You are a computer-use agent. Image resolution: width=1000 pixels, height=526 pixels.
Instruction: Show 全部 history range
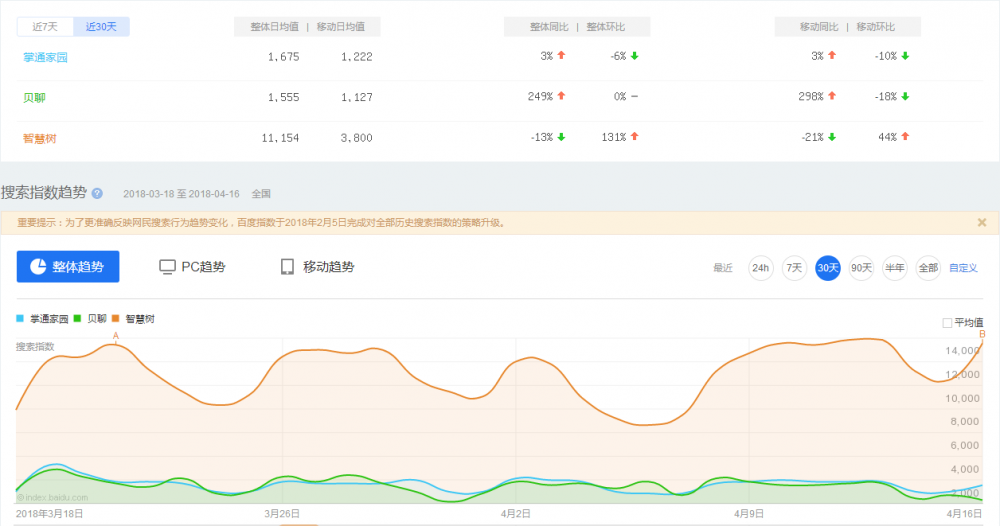928,268
